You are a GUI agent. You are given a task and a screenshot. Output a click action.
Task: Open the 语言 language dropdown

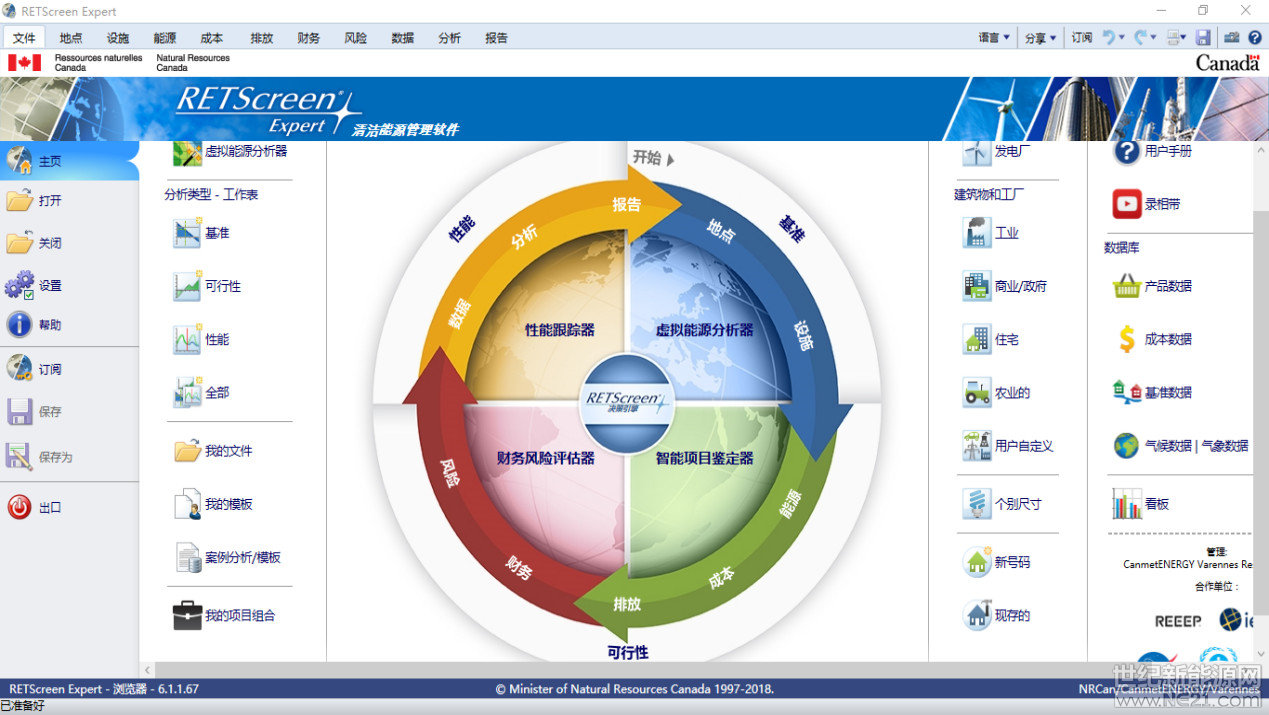[994, 38]
